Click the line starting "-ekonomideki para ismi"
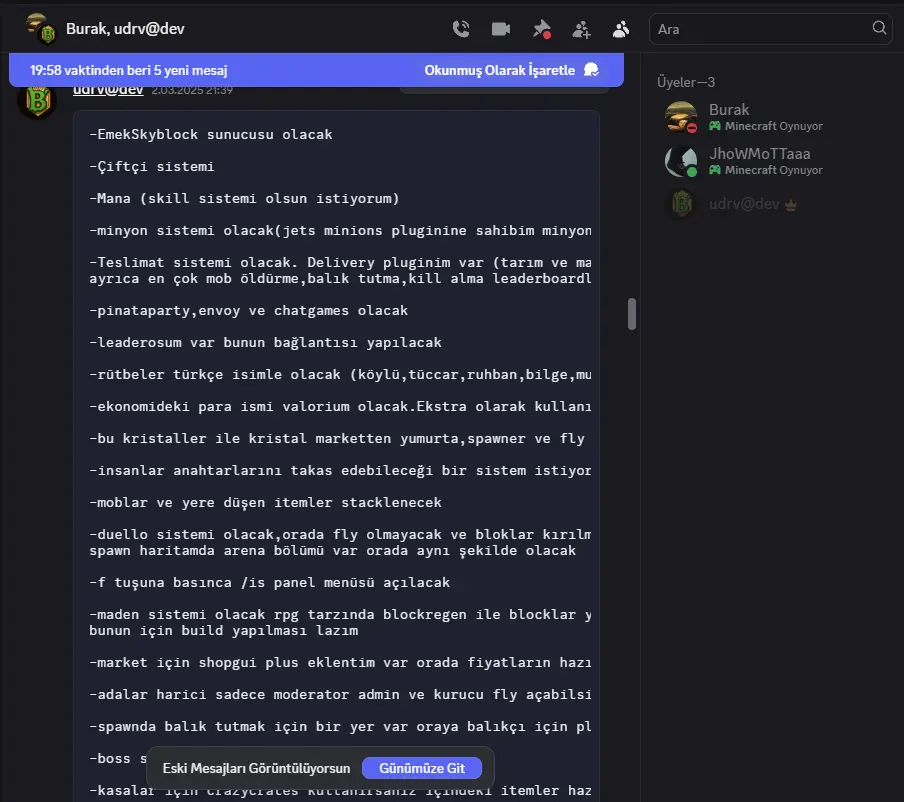This screenshot has height=802, width=904. pos(340,406)
